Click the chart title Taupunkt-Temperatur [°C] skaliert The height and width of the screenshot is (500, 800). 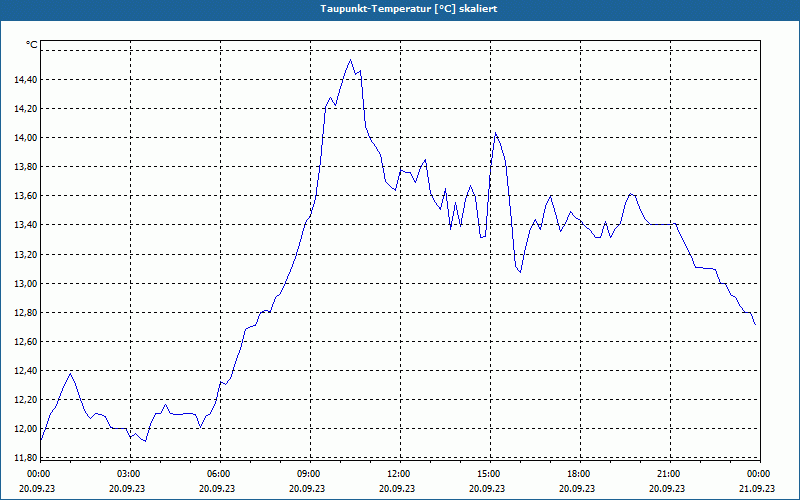[x=409, y=9]
